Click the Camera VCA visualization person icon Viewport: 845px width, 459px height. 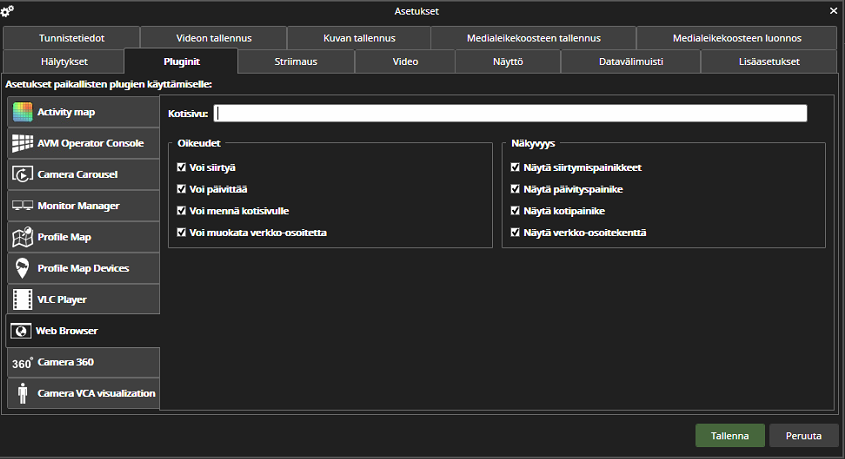[x=23, y=393]
